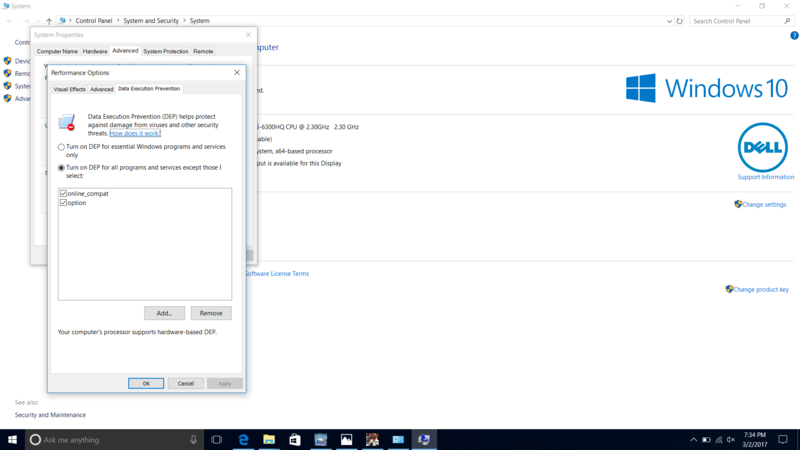
Task: Go up one level with Up arrow
Action: tap(49, 21)
